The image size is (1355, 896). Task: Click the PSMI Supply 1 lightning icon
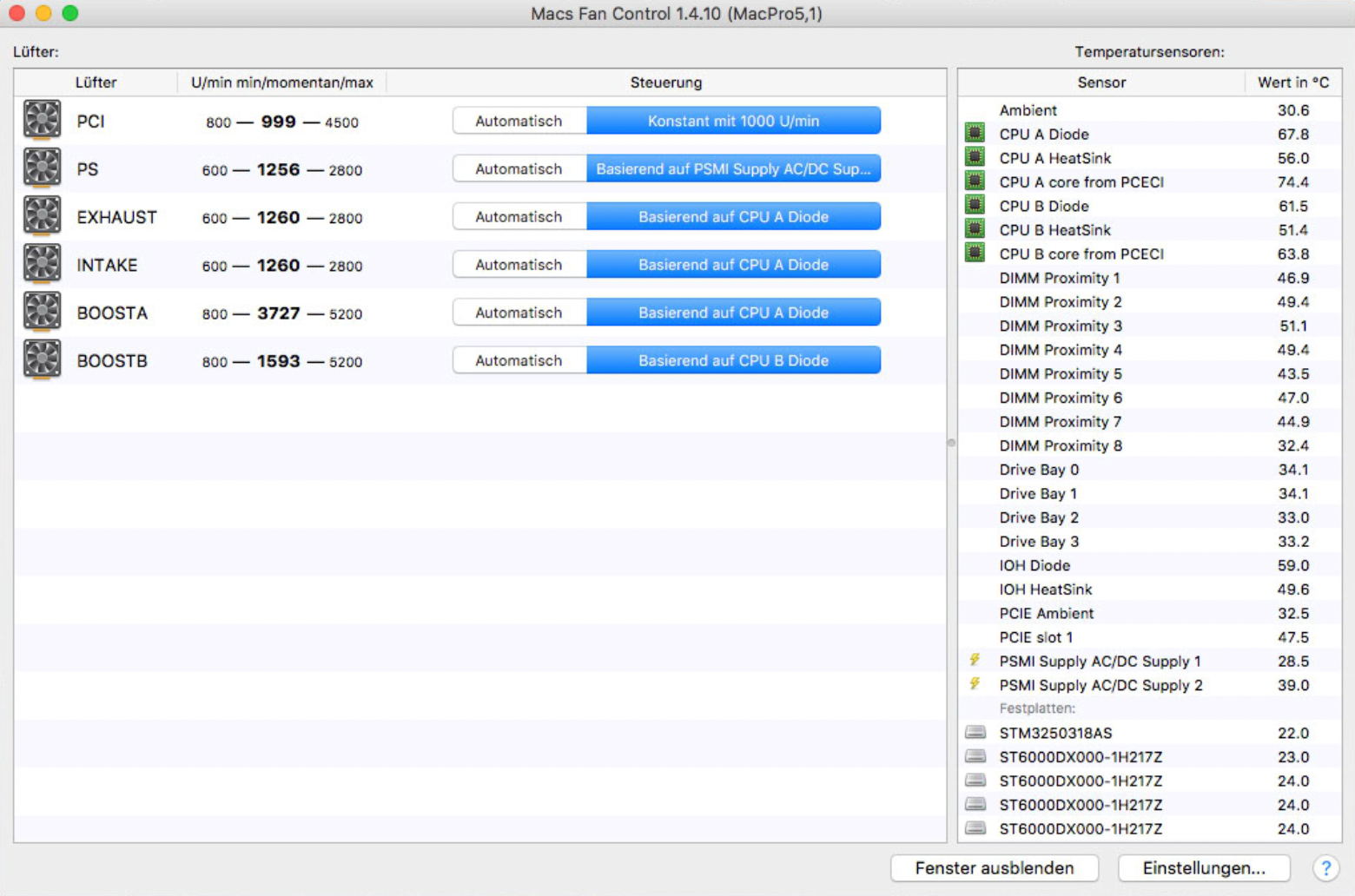point(975,660)
